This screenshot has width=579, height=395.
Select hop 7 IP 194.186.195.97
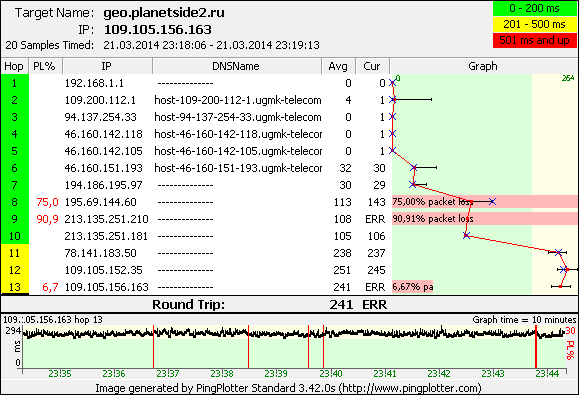coord(103,185)
